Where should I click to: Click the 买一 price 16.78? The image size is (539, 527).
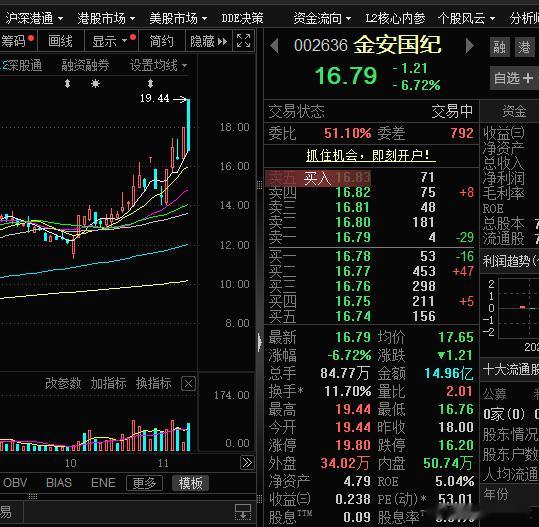pos(353,256)
